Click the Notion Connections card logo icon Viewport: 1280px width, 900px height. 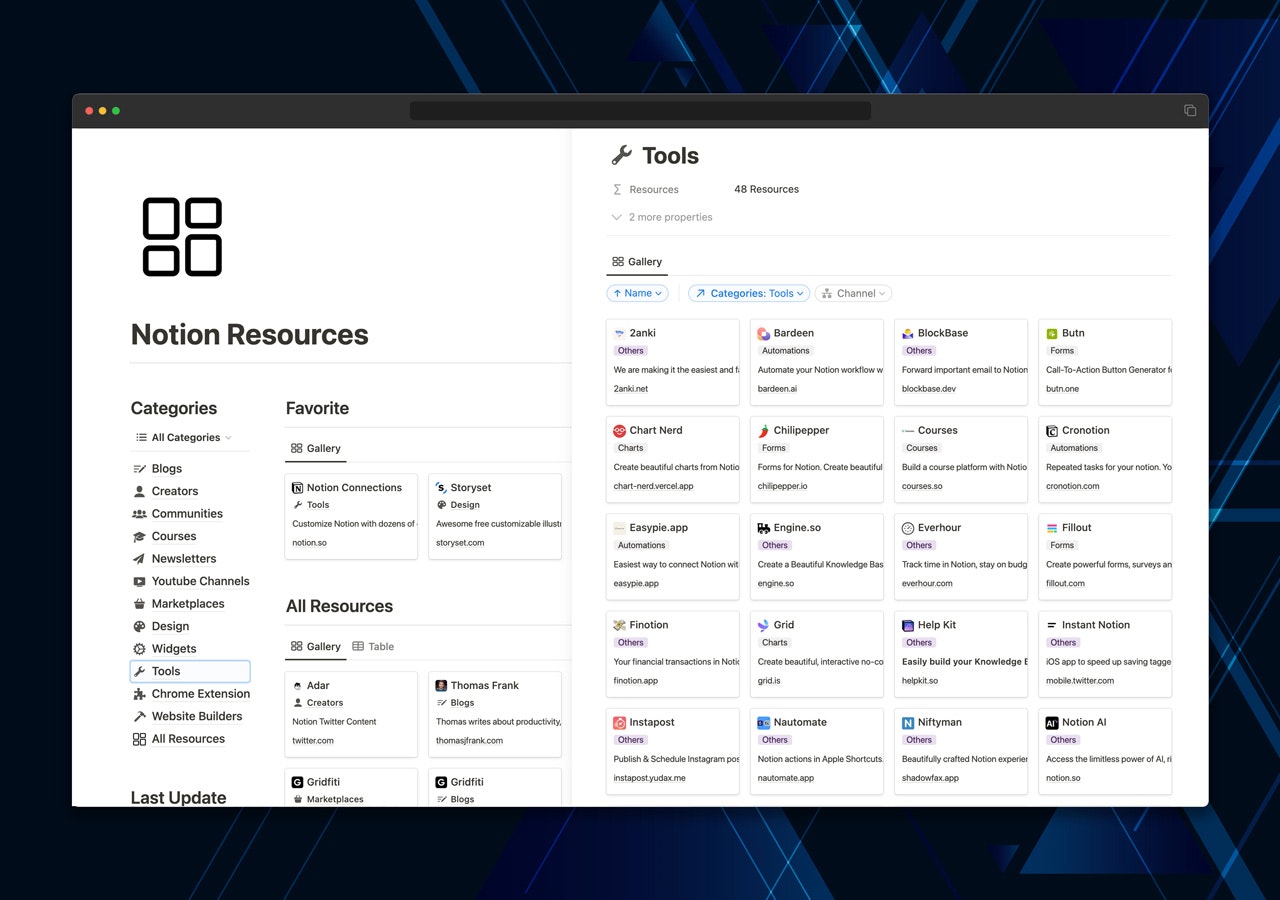297,488
